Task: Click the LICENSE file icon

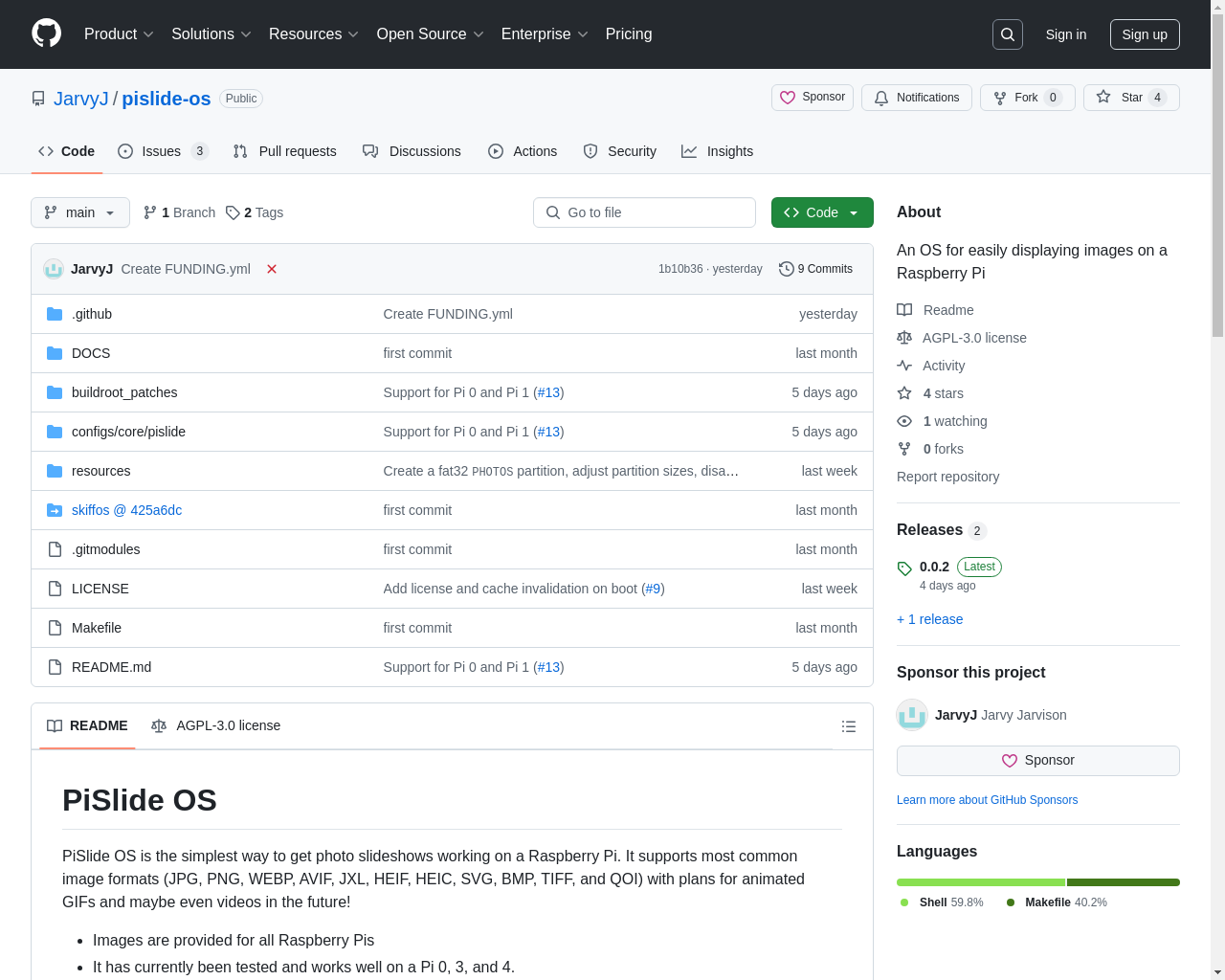Action: (55, 589)
